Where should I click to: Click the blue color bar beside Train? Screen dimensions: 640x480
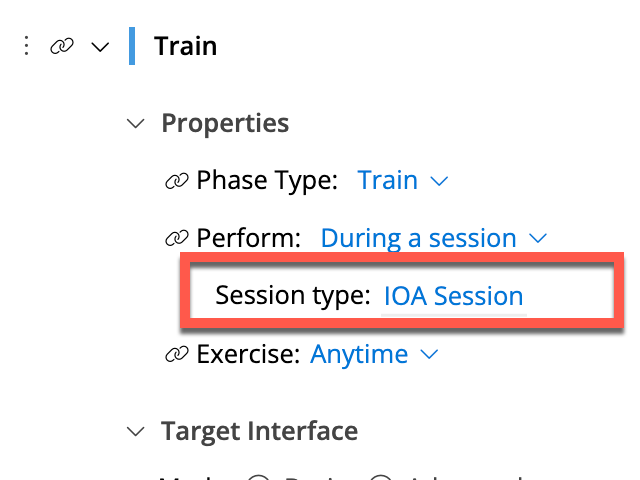pos(132,46)
